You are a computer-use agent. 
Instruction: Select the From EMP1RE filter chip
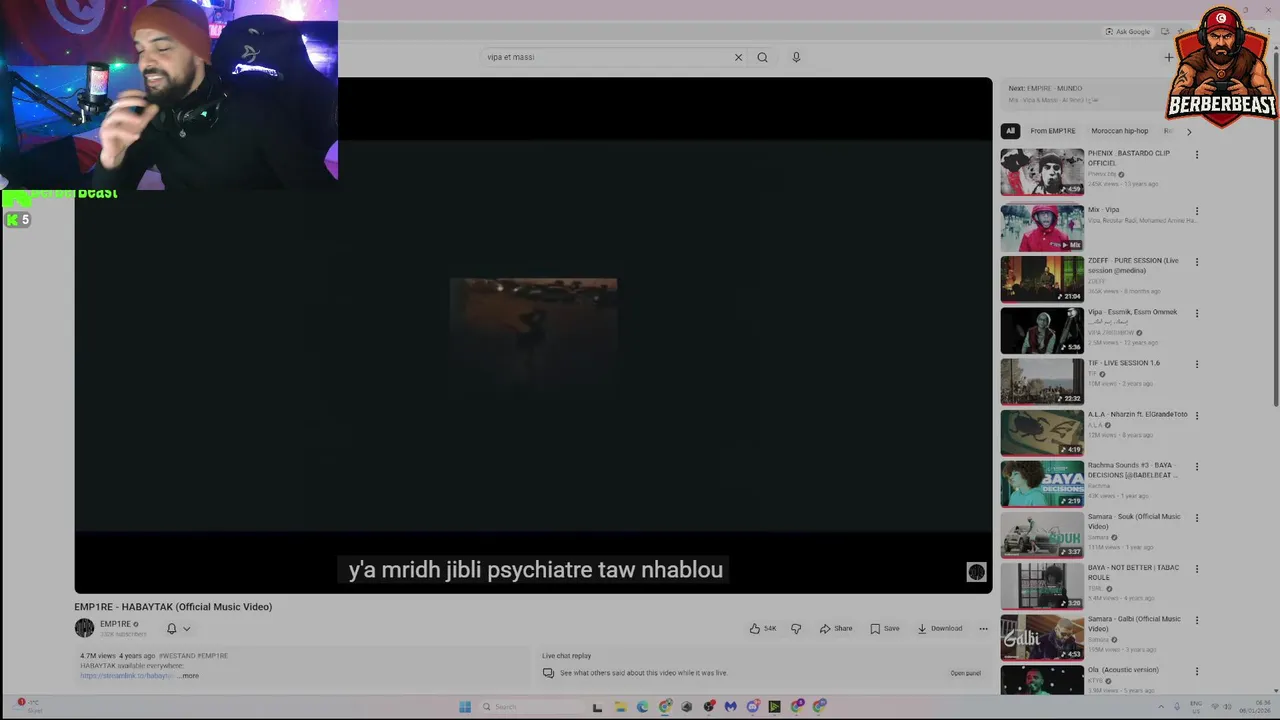tap(1053, 131)
